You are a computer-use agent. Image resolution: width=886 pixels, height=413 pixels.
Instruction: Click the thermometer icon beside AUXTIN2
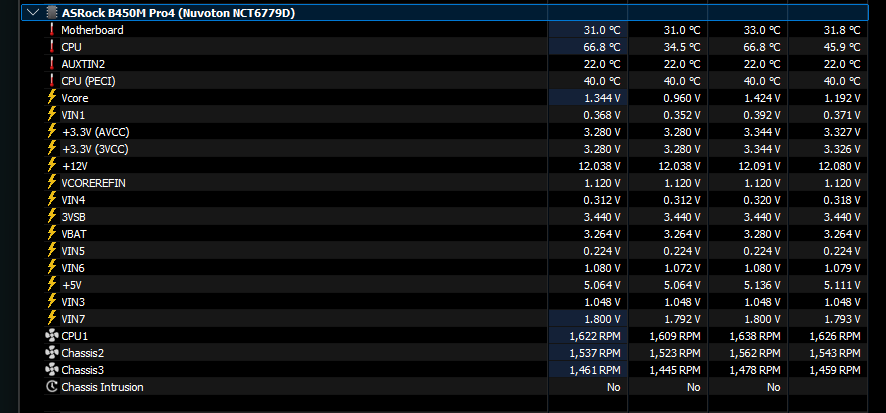pos(52,64)
